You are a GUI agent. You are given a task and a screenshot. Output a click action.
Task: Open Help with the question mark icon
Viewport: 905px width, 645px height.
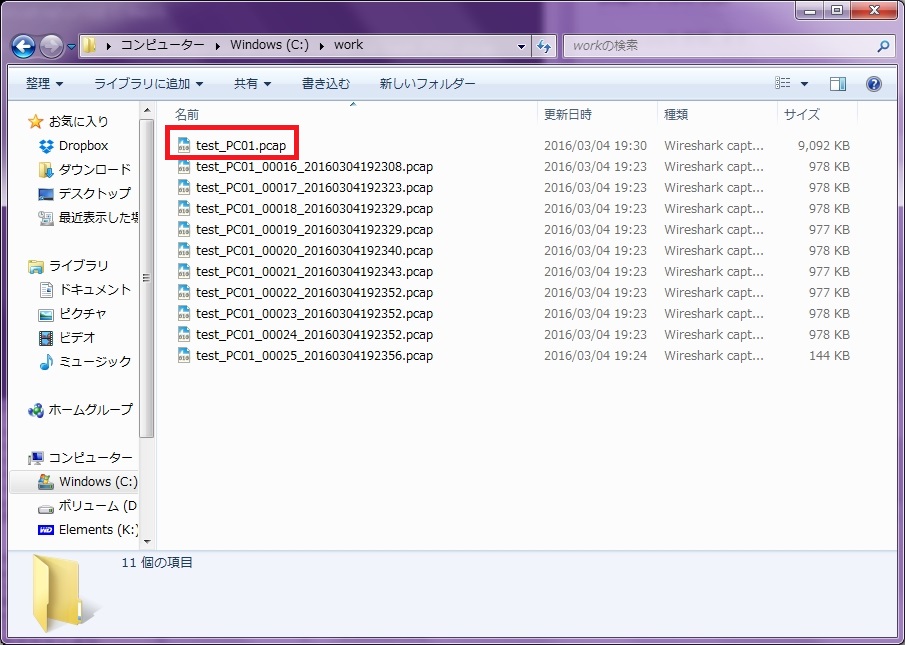tap(874, 84)
